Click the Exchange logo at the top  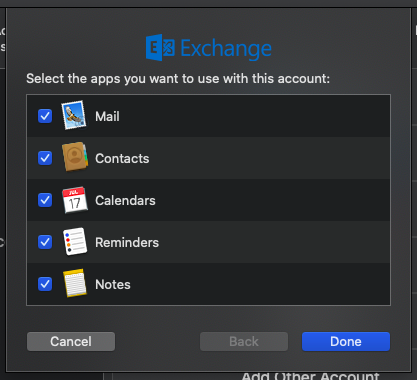(x=209, y=48)
